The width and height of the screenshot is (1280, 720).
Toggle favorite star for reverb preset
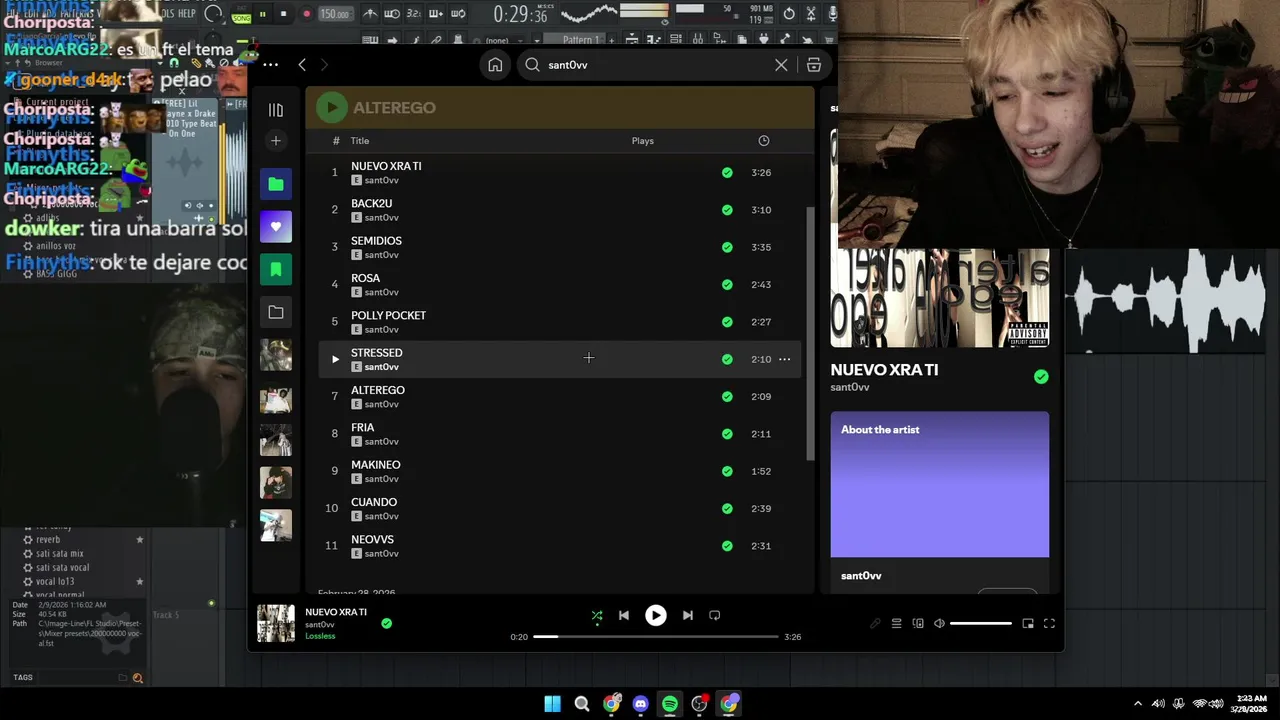[x=140, y=540]
